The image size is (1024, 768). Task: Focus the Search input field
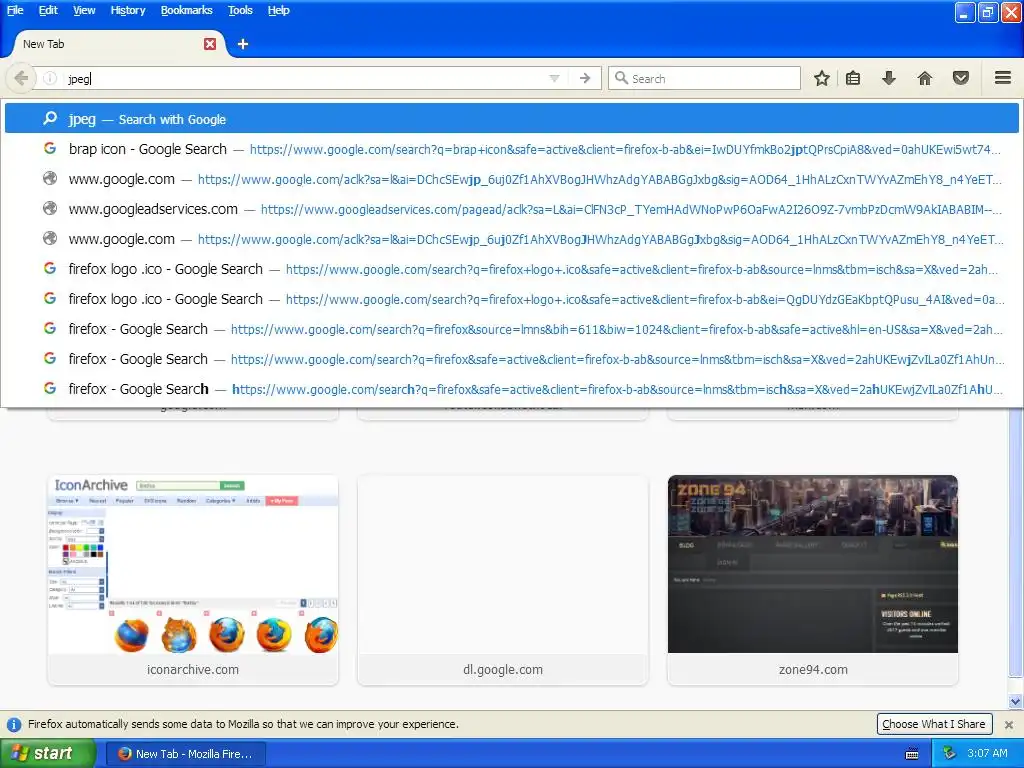point(704,78)
